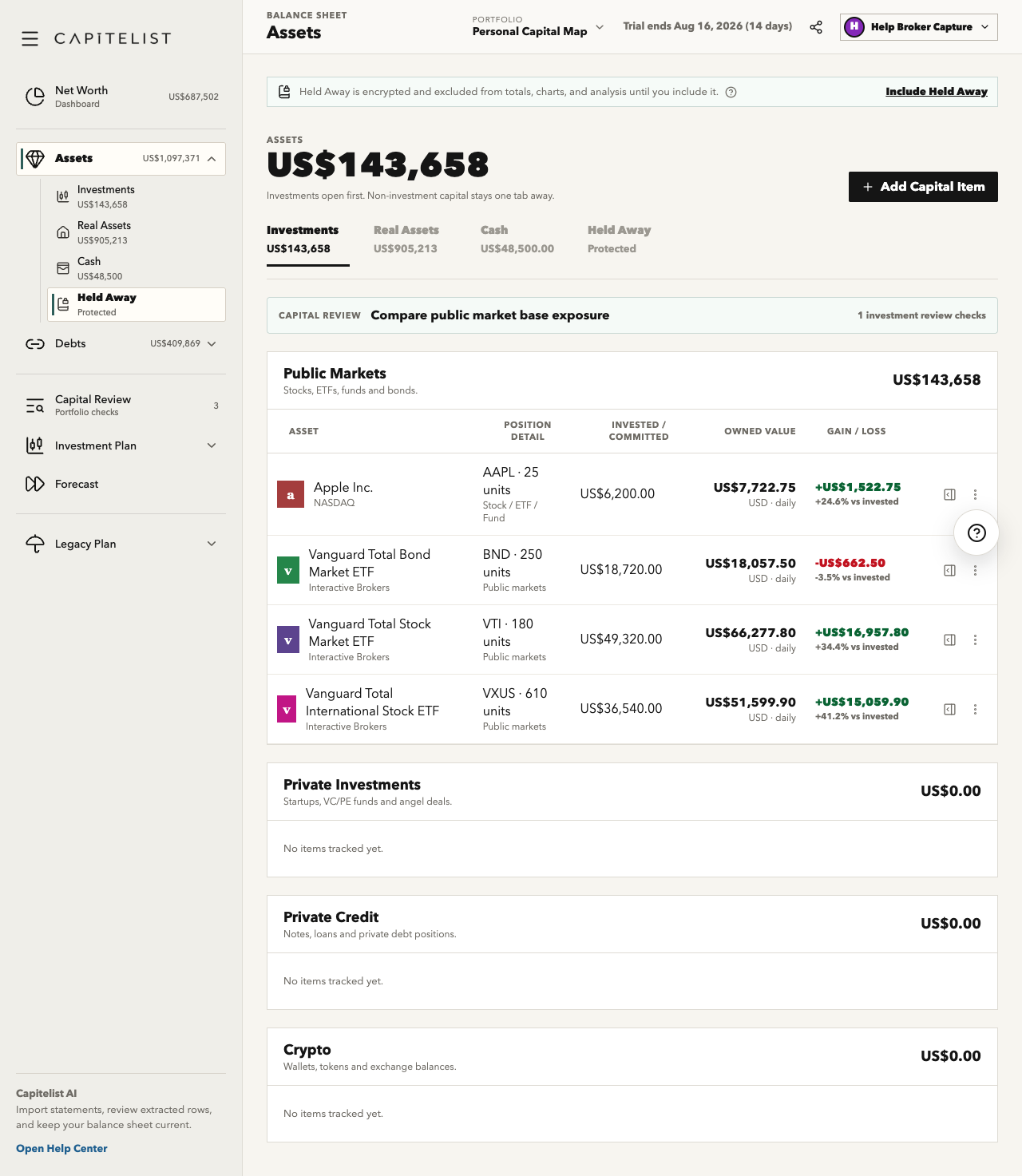1022x1176 pixels.
Task: Click the Real Assets house icon
Action: (x=62, y=232)
